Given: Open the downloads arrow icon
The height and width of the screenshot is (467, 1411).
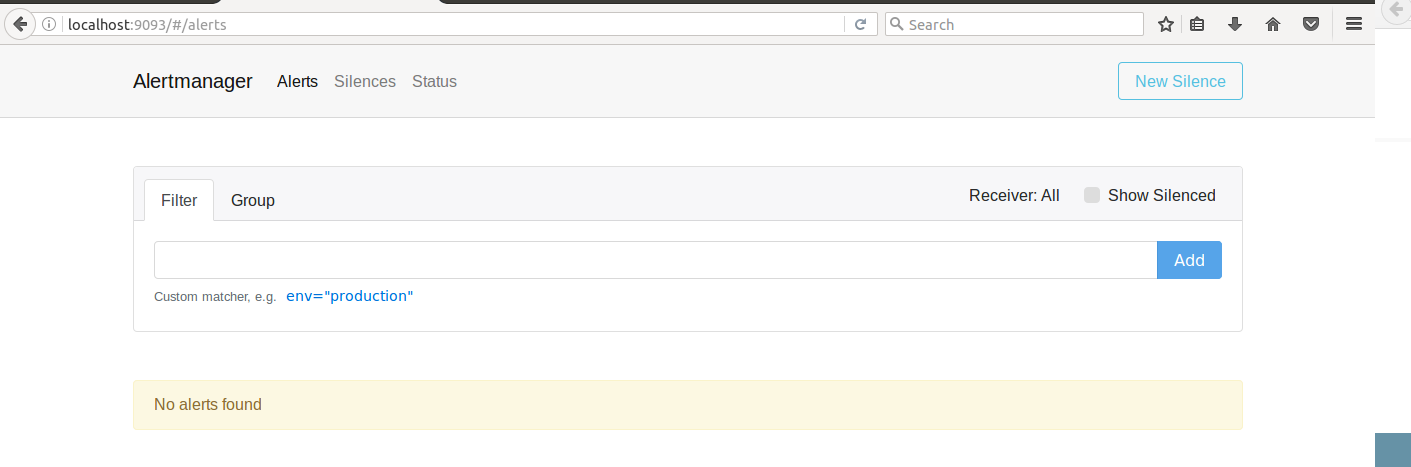Looking at the screenshot, I should coord(1235,24).
